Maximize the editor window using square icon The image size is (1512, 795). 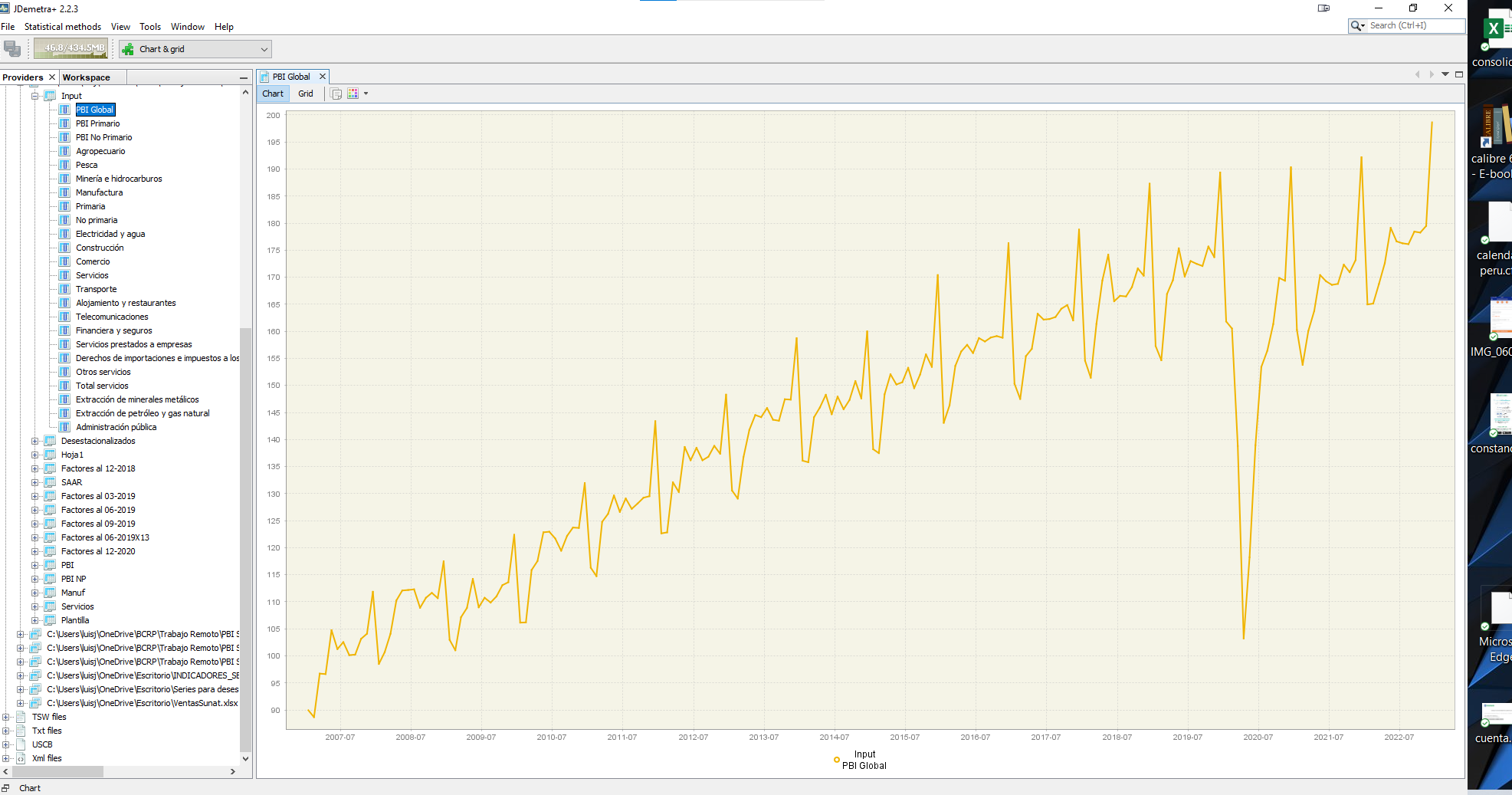coord(1459,74)
